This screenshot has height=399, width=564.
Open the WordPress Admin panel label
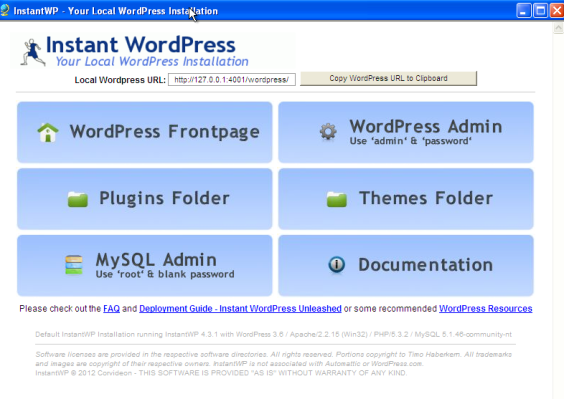426,127
